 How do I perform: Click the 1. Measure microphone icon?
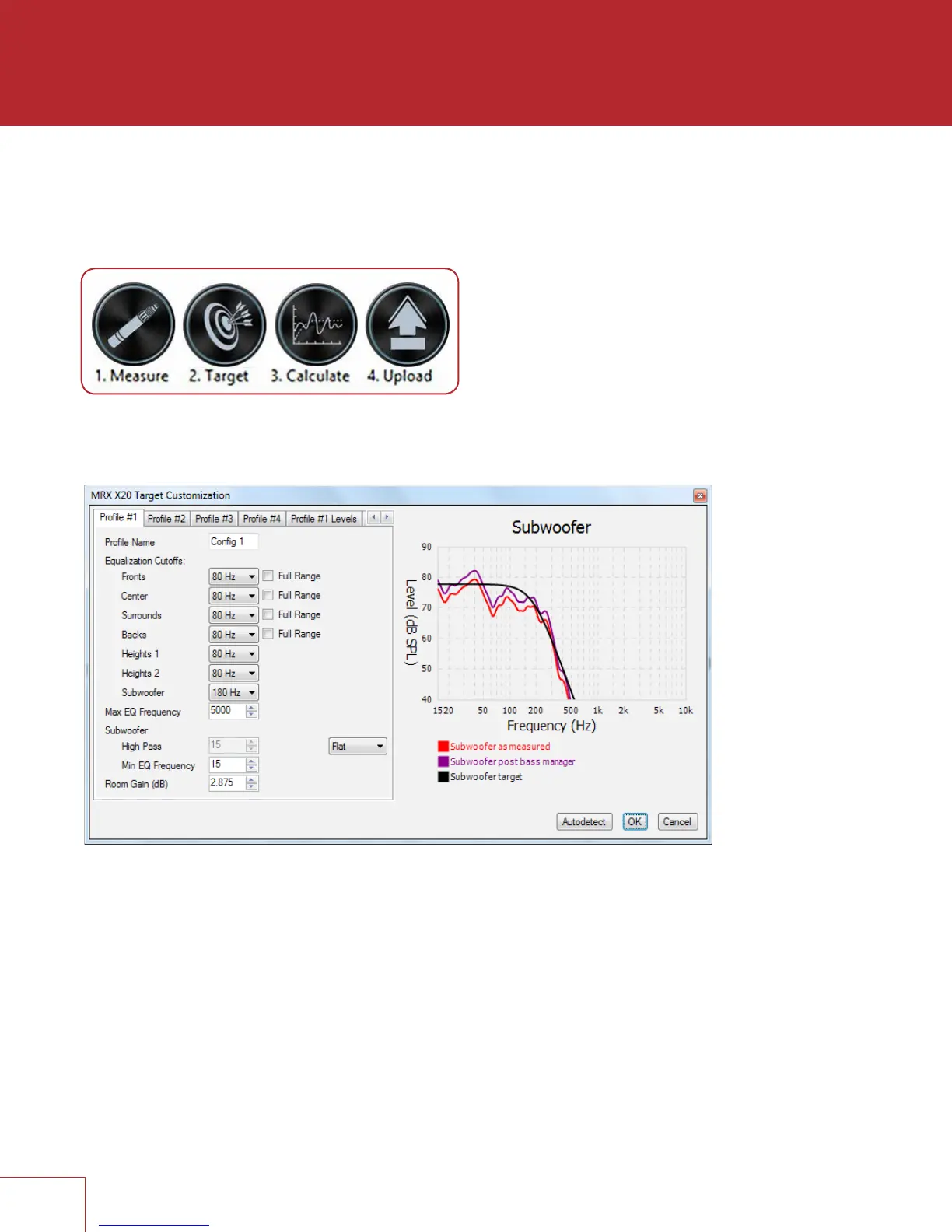133,324
